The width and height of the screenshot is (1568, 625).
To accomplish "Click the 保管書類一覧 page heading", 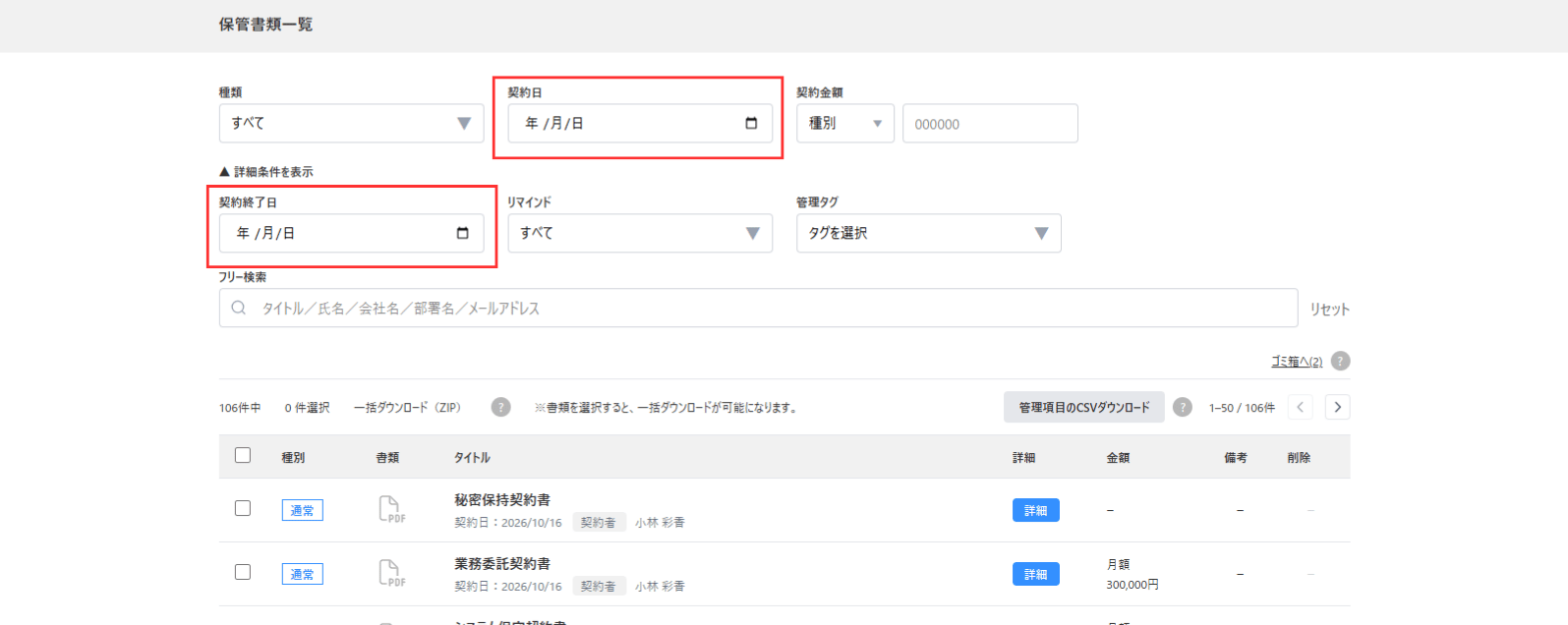I will [265, 25].
